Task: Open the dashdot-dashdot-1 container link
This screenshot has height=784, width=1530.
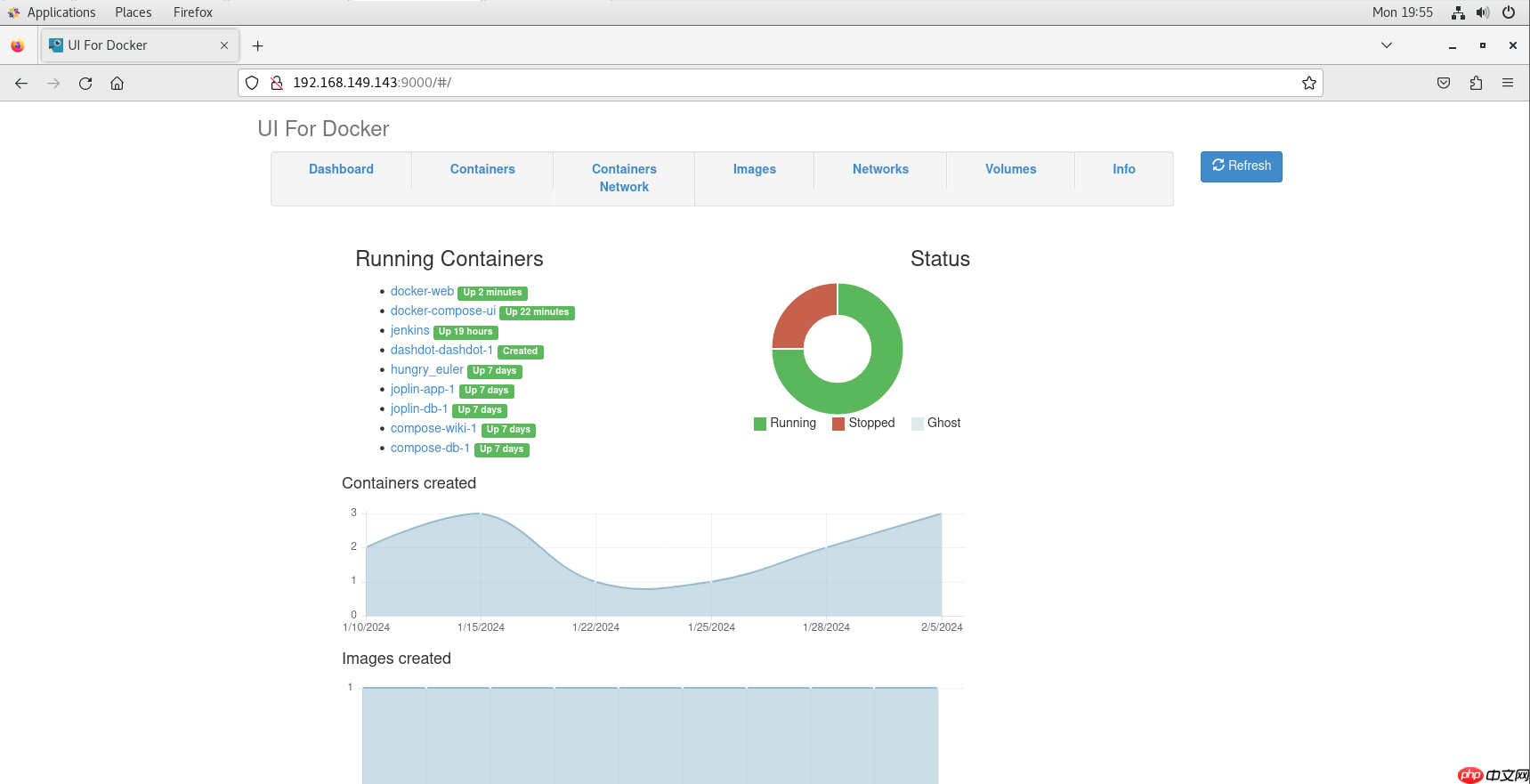Action: [441, 350]
